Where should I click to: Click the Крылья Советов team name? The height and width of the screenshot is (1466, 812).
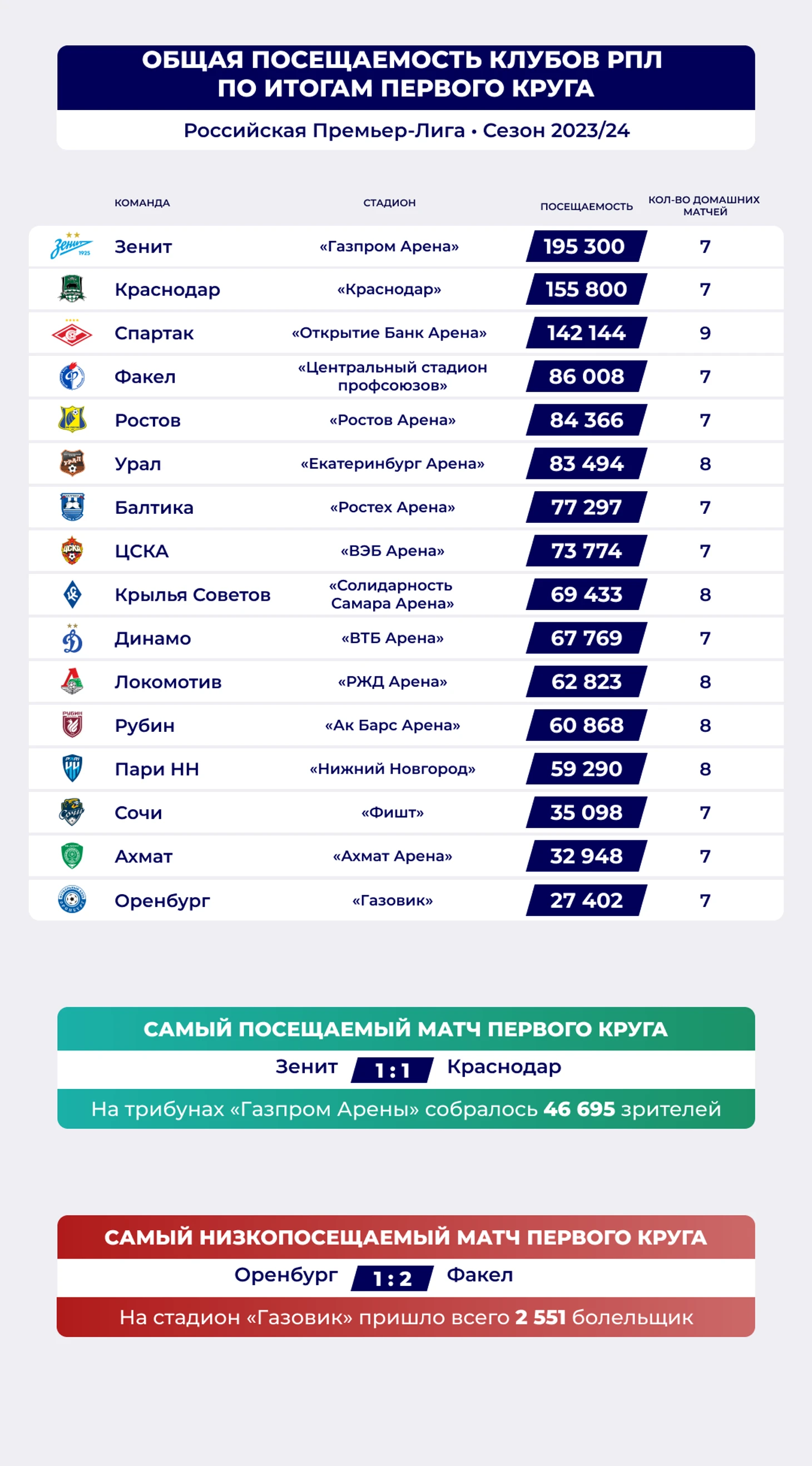(x=192, y=595)
